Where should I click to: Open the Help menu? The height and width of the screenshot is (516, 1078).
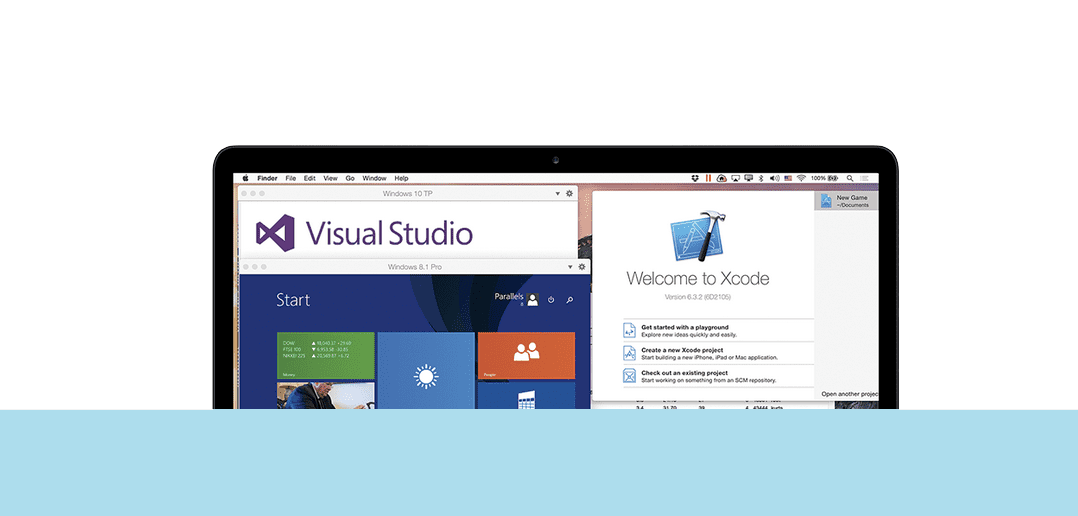click(x=402, y=178)
